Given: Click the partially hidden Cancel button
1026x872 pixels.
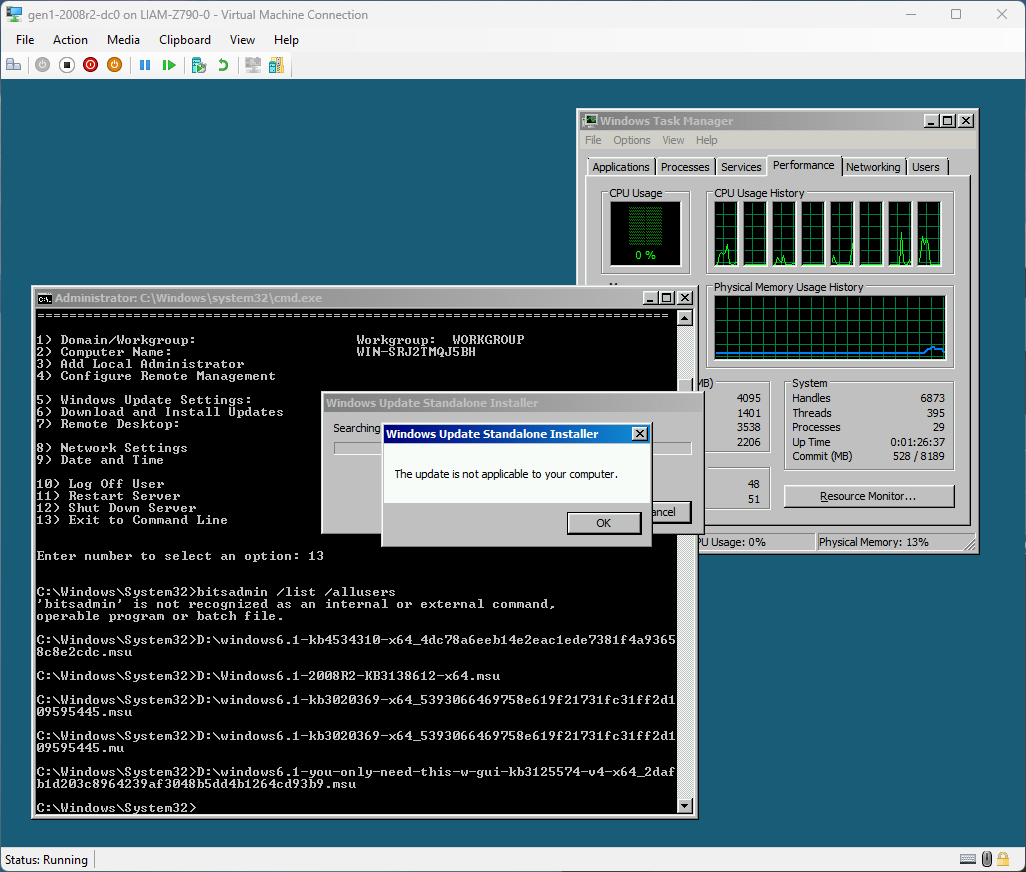Looking at the screenshot, I should pyautogui.click(x=671, y=512).
